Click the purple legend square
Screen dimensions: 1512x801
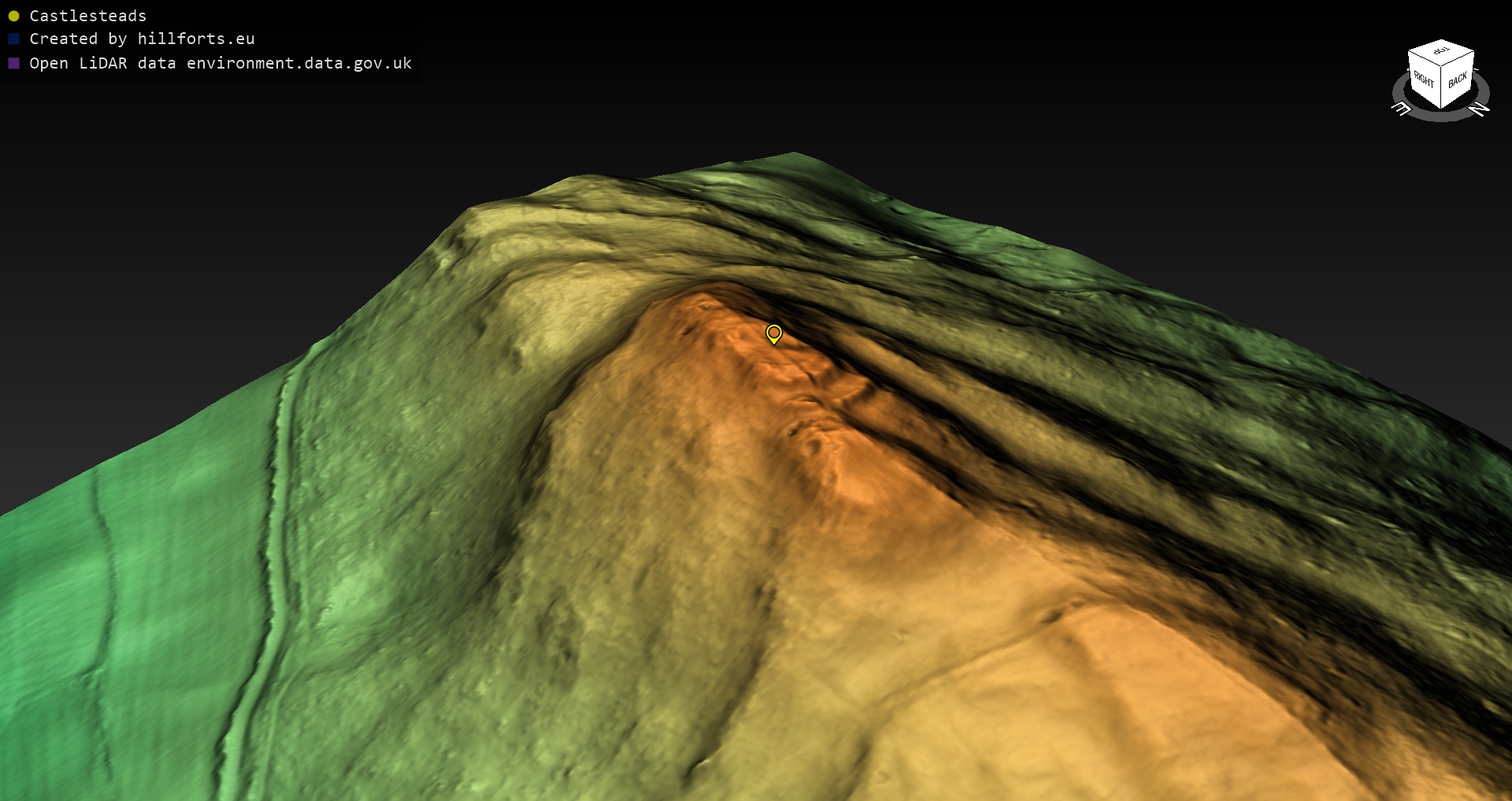pyautogui.click(x=13, y=63)
